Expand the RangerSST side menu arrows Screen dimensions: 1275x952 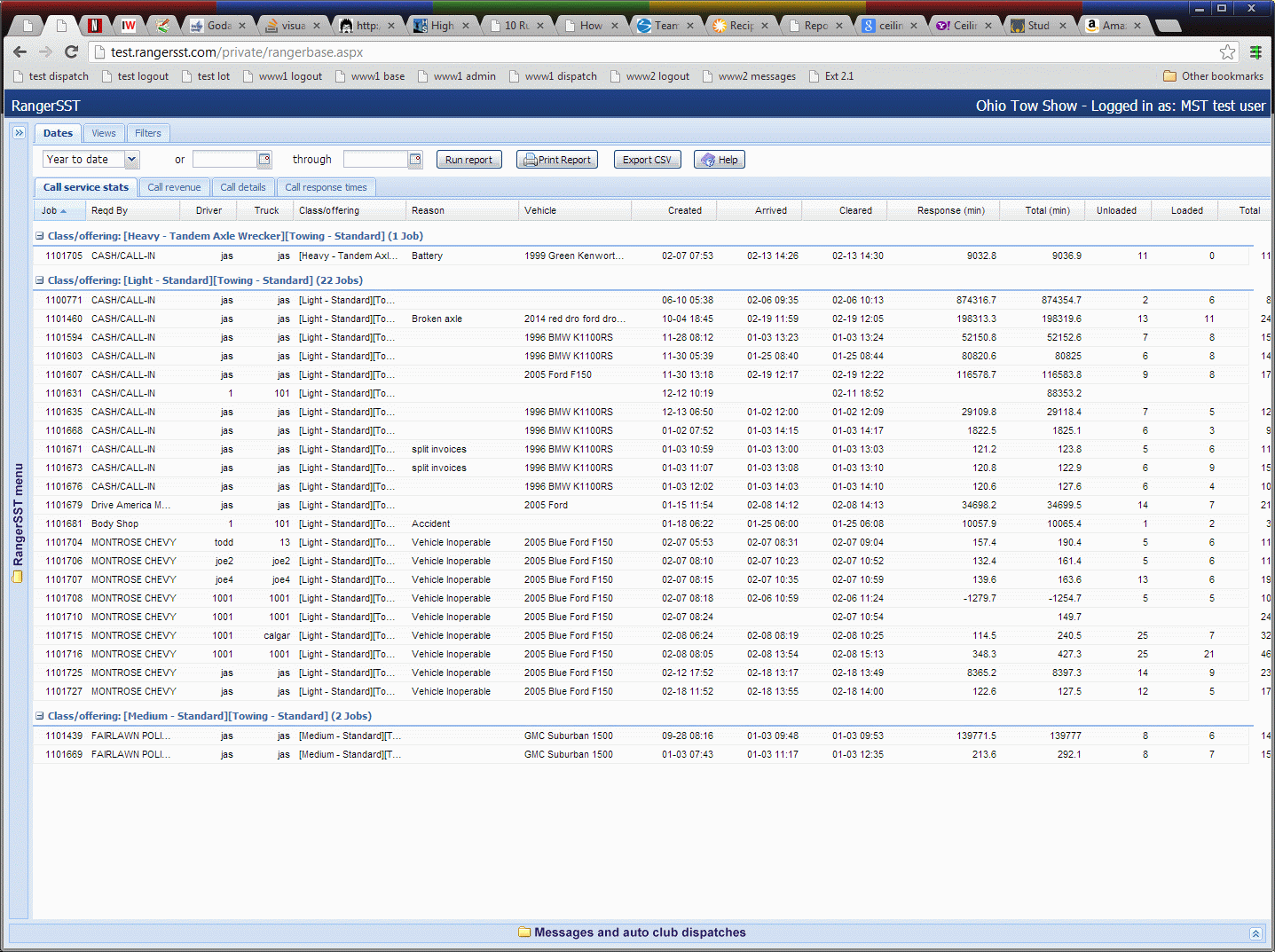19,133
